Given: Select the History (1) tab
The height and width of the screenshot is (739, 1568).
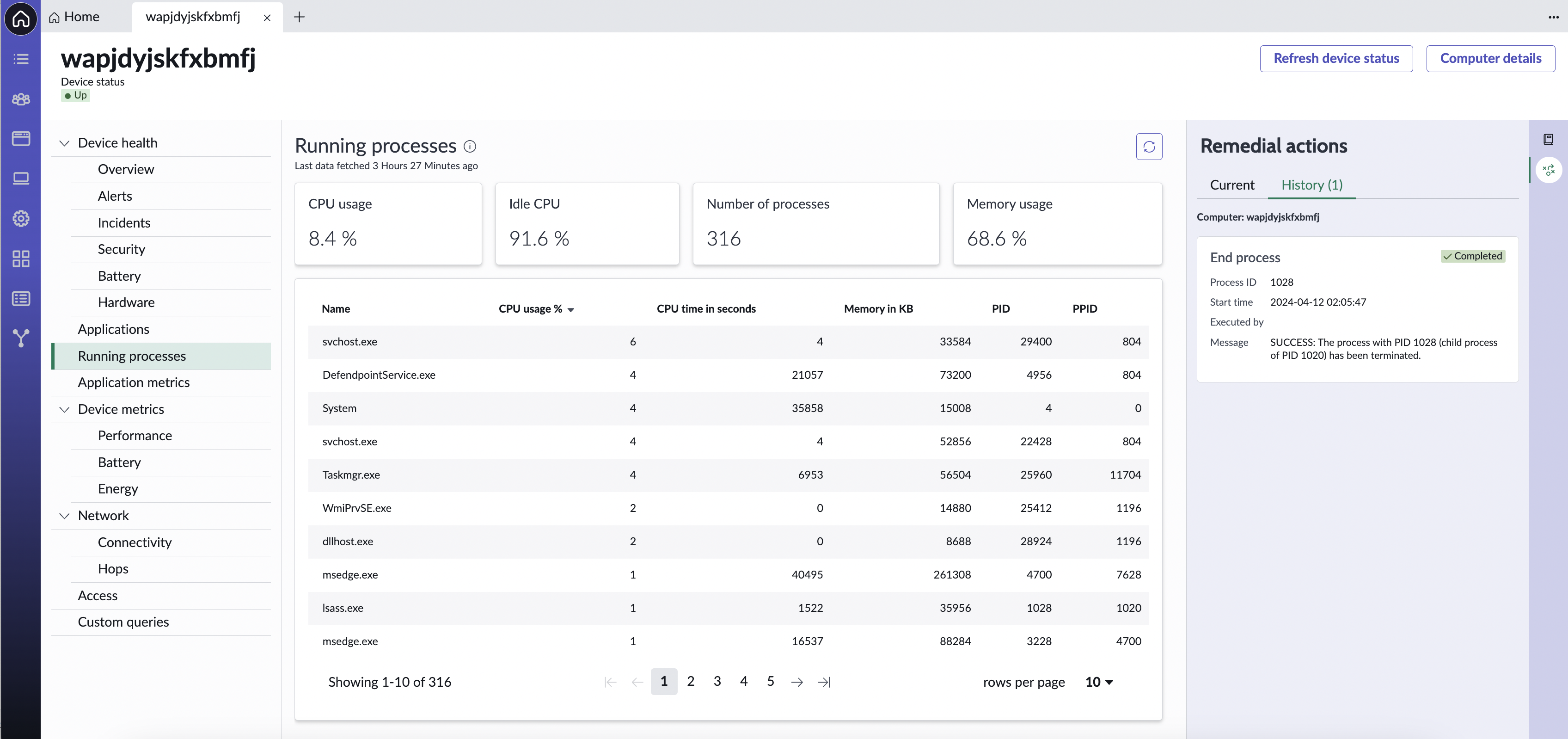Looking at the screenshot, I should pyautogui.click(x=1311, y=185).
